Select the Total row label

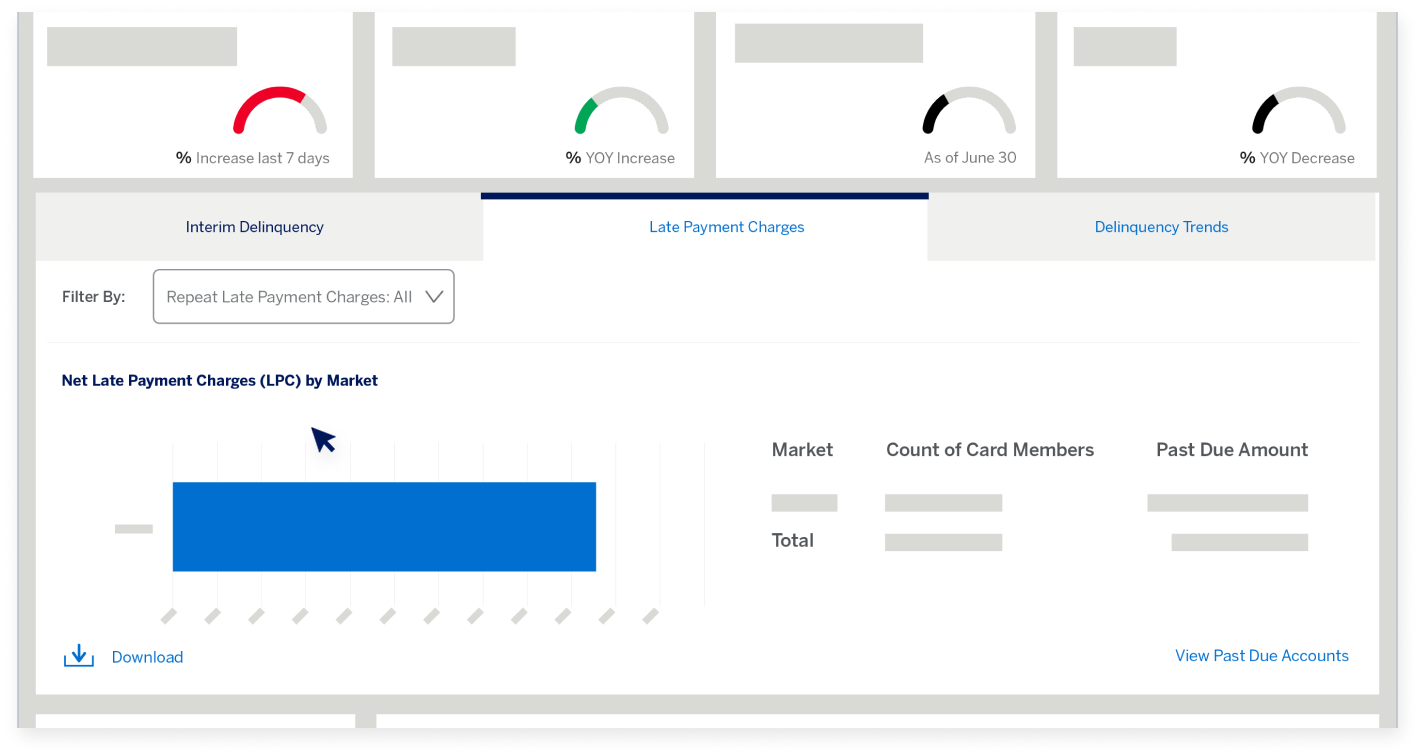pyautogui.click(x=793, y=540)
